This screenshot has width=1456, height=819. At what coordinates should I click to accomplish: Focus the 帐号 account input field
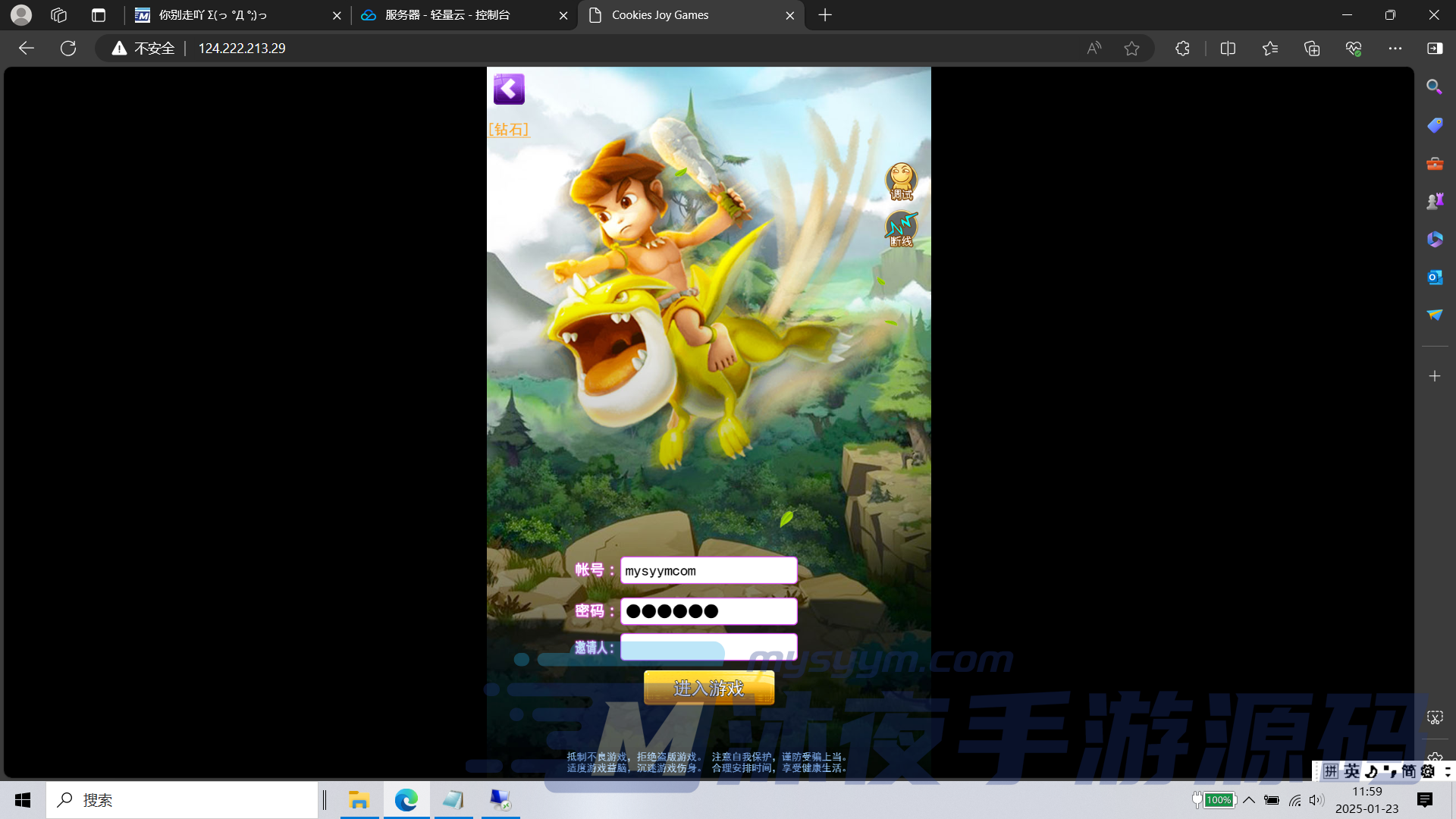(x=708, y=571)
